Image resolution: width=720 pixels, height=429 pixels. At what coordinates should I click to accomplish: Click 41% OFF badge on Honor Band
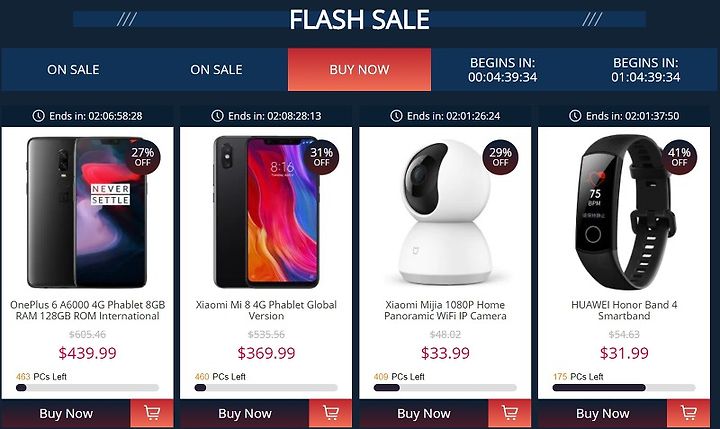[679, 157]
